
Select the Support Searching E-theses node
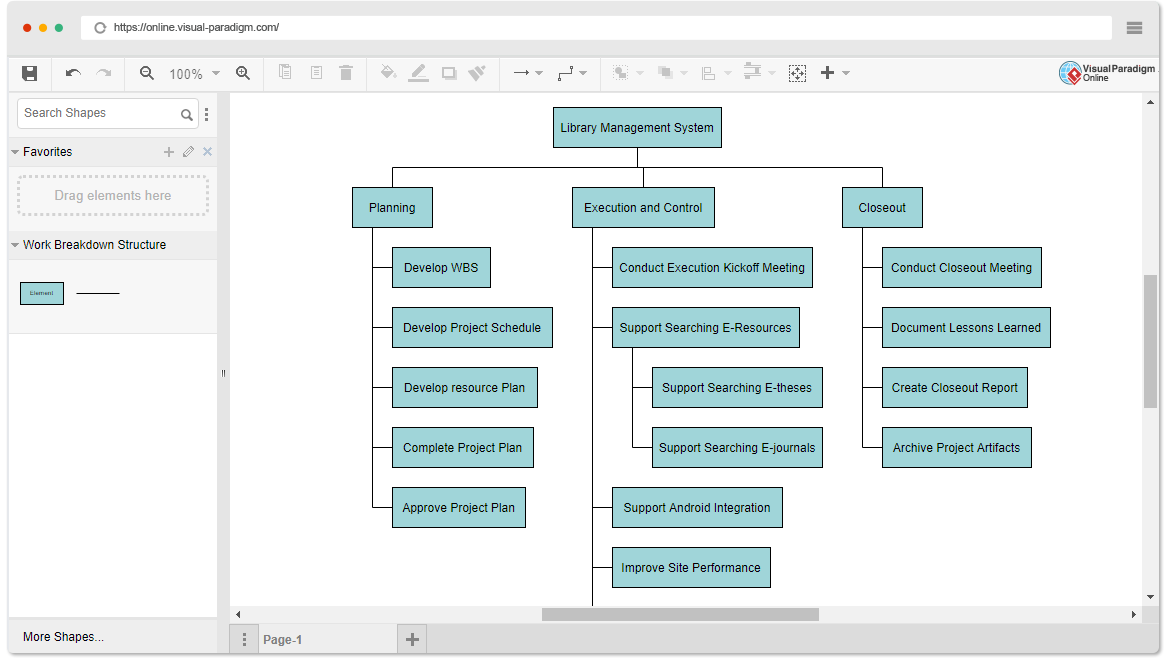pos(737,387)
